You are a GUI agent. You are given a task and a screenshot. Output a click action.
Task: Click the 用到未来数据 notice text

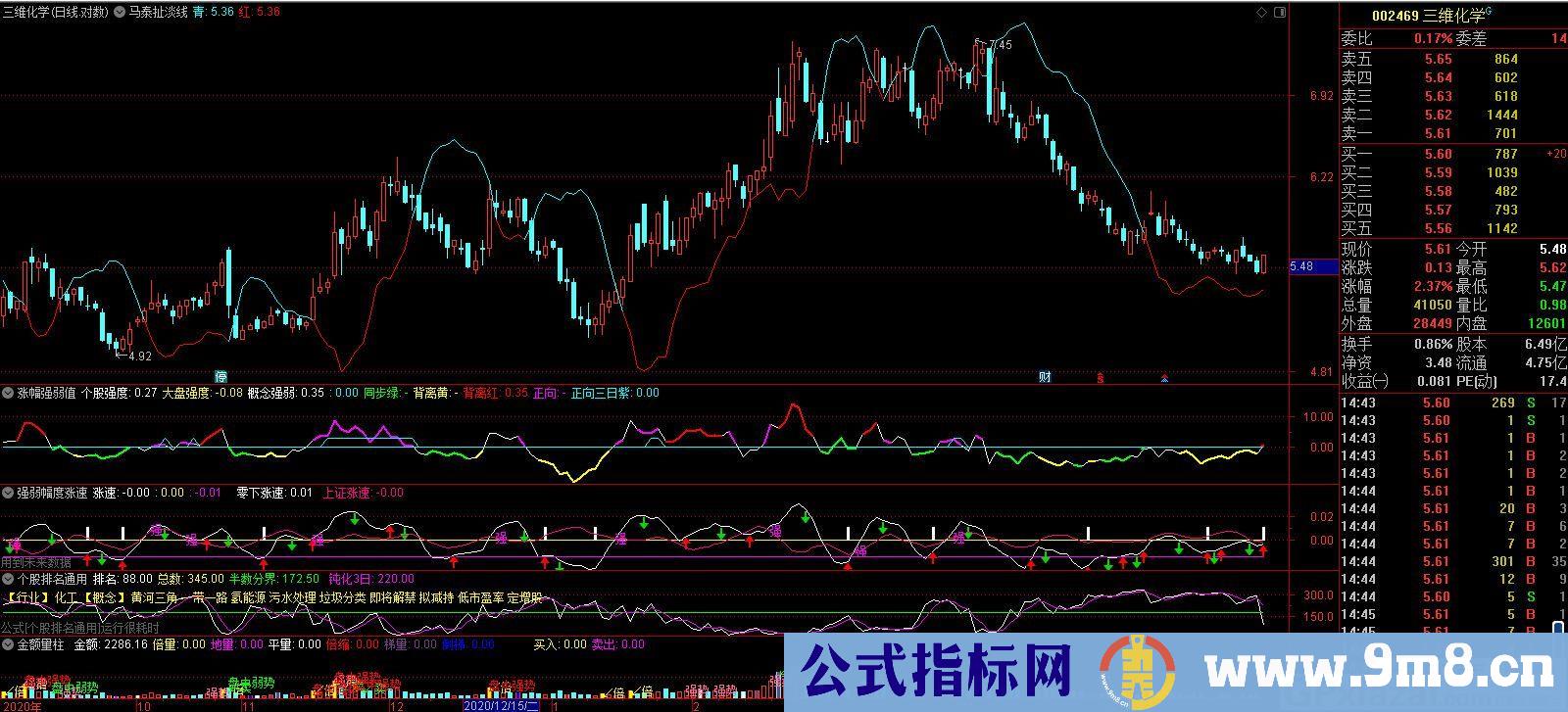tap(36, 564)
